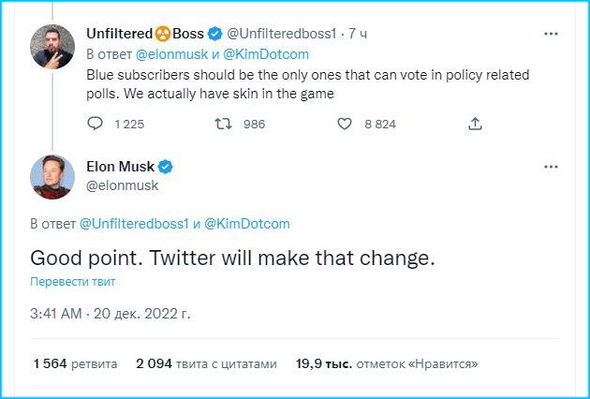This screenshot has width=590, height=399.
Task: View the 2 094 quote tweets
Action: tap(206, 364)
